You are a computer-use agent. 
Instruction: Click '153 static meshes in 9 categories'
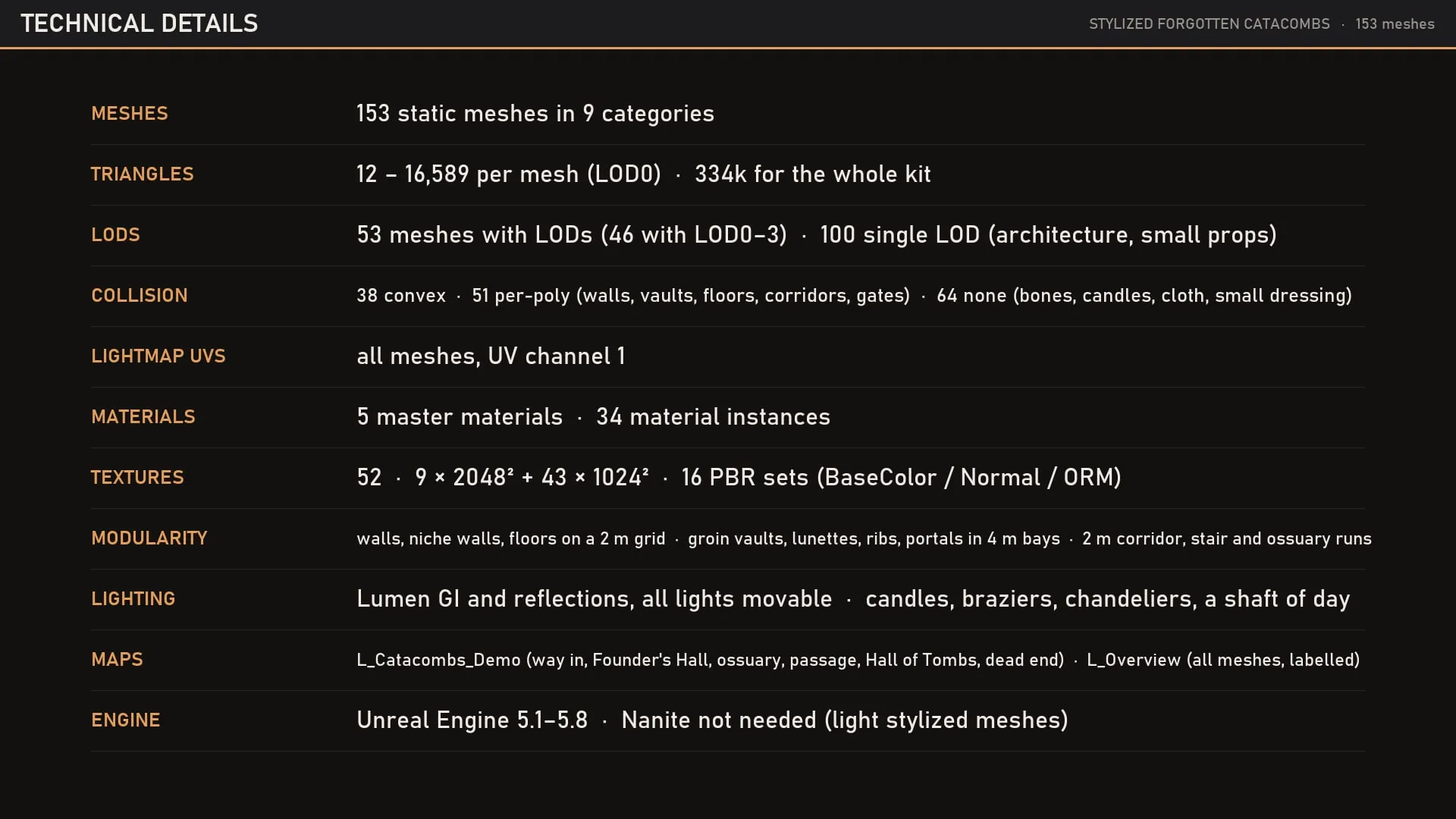coord(535,114)
